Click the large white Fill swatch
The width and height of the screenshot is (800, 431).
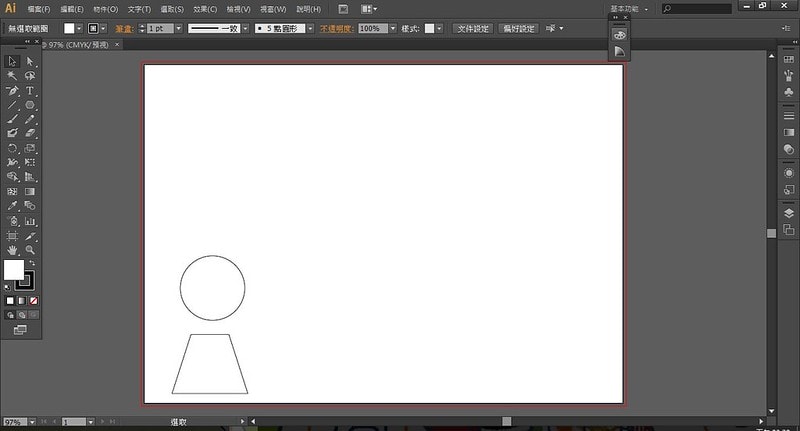point(13,270)
